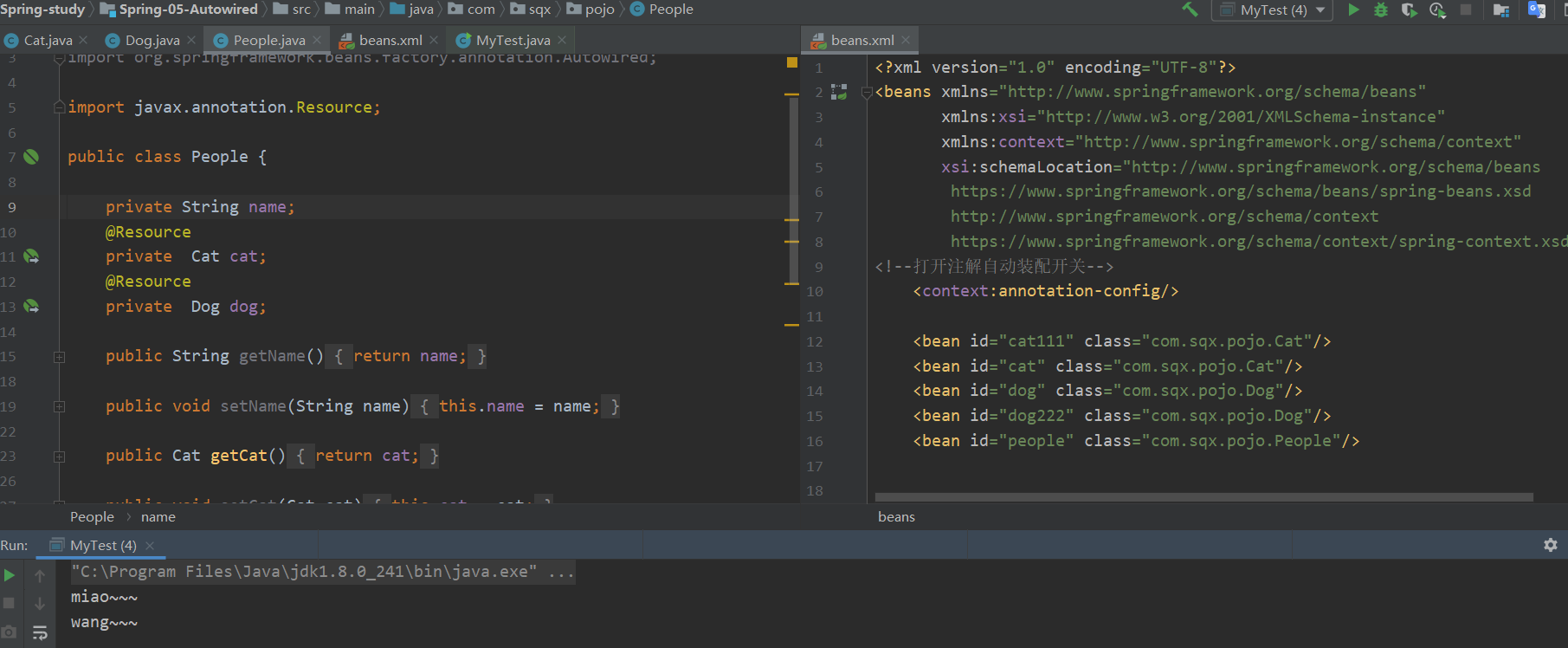Viewport: 1568px width, 648px height.
Task: Click the gutter bean icon on line 7
Action: [x=31, y=157]
